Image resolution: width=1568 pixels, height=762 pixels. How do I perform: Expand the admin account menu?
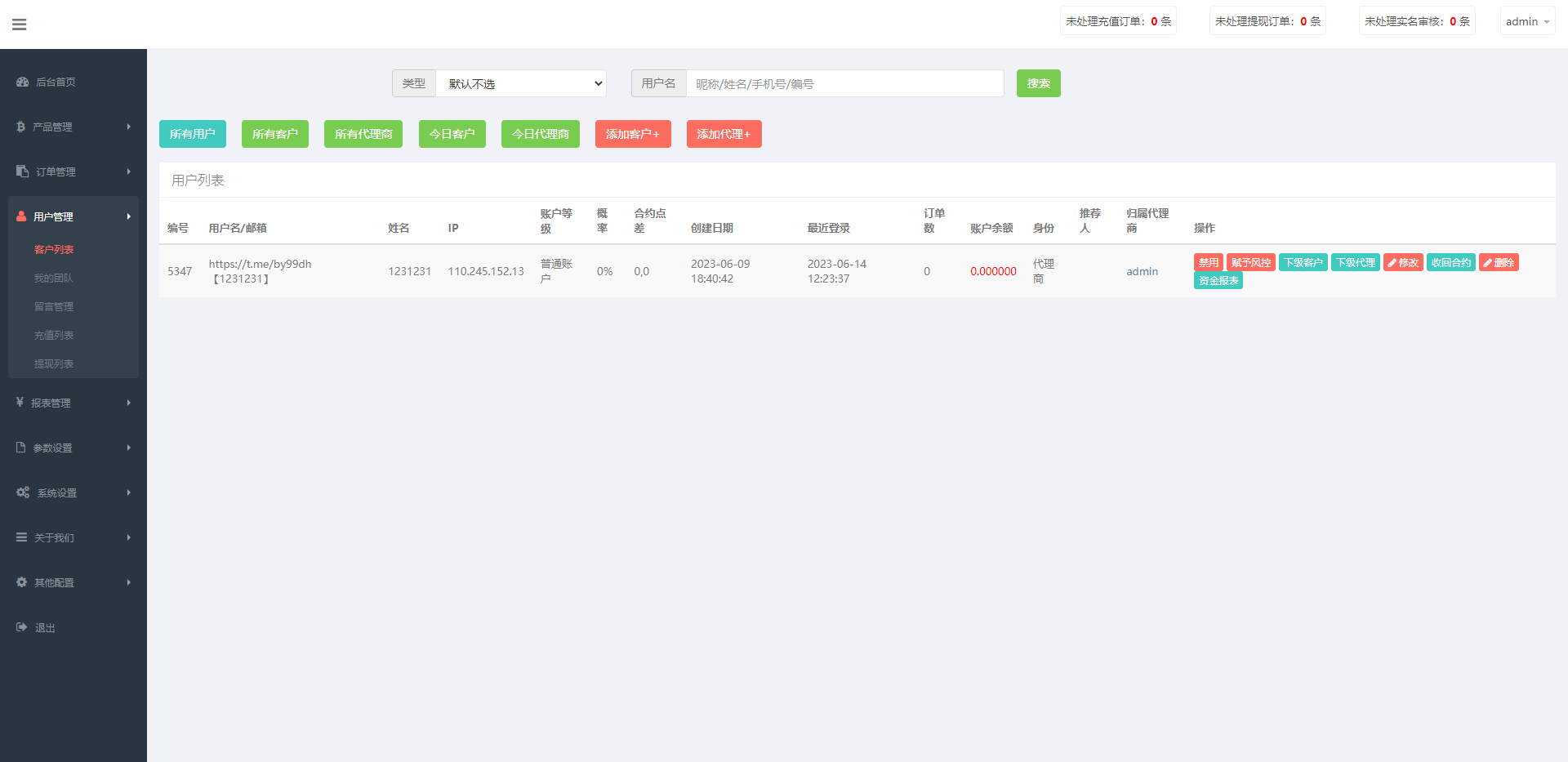click(1526, 20)
